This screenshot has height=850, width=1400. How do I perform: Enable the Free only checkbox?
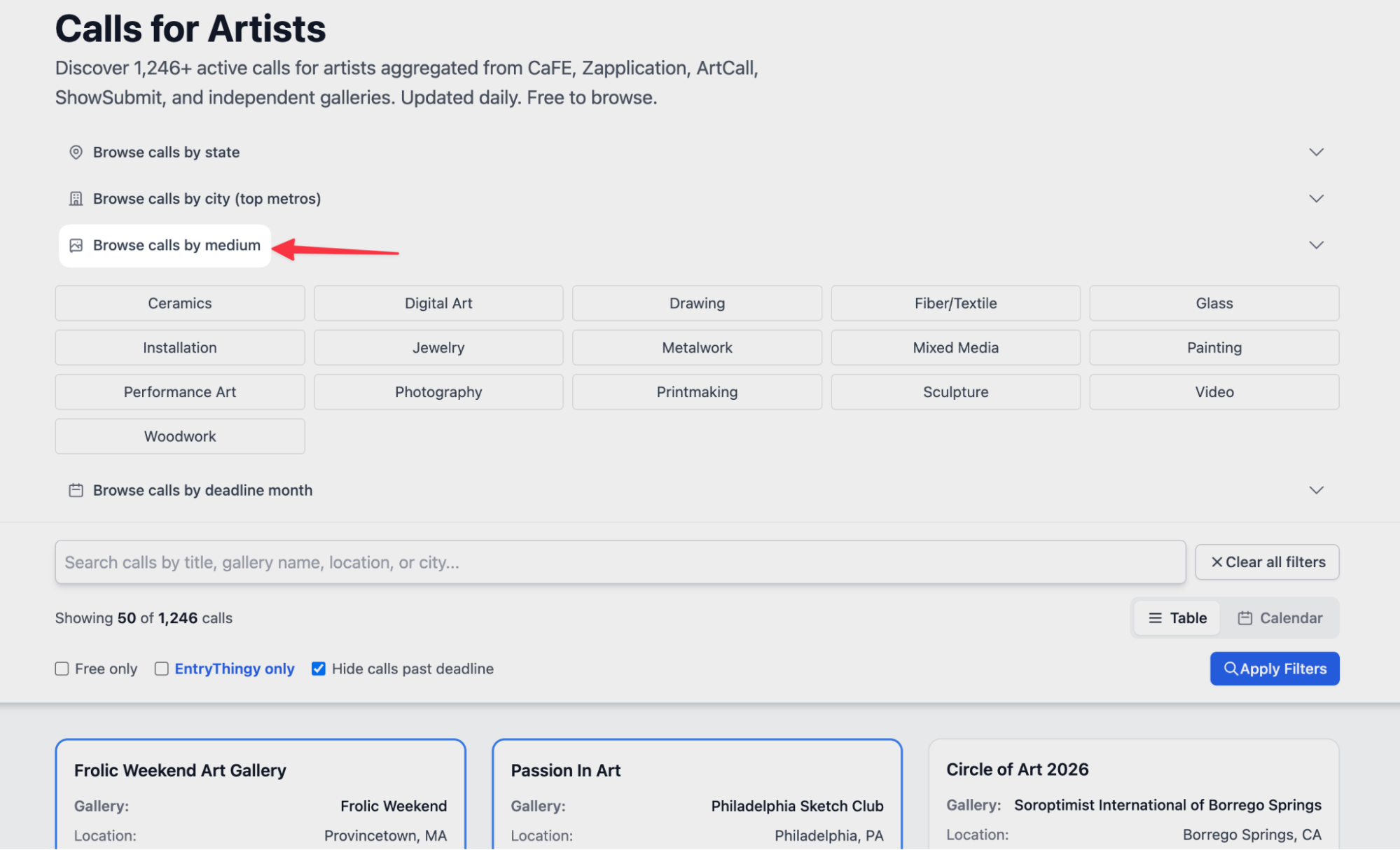[x=62, y=669]
